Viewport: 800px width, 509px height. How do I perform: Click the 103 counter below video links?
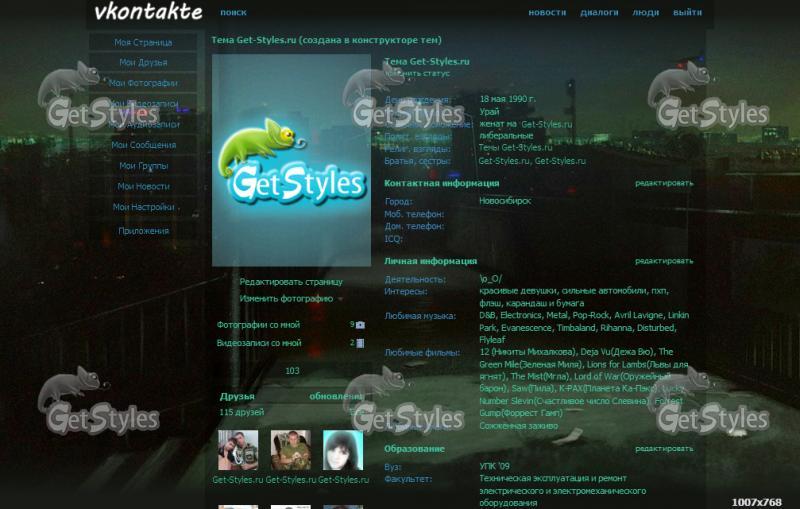click(292, 371)
